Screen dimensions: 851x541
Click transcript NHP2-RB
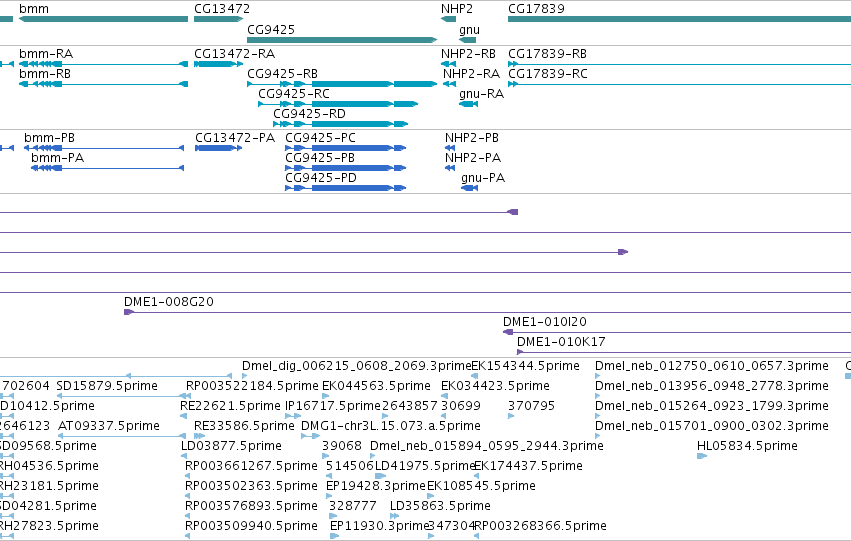coord(468,54)
